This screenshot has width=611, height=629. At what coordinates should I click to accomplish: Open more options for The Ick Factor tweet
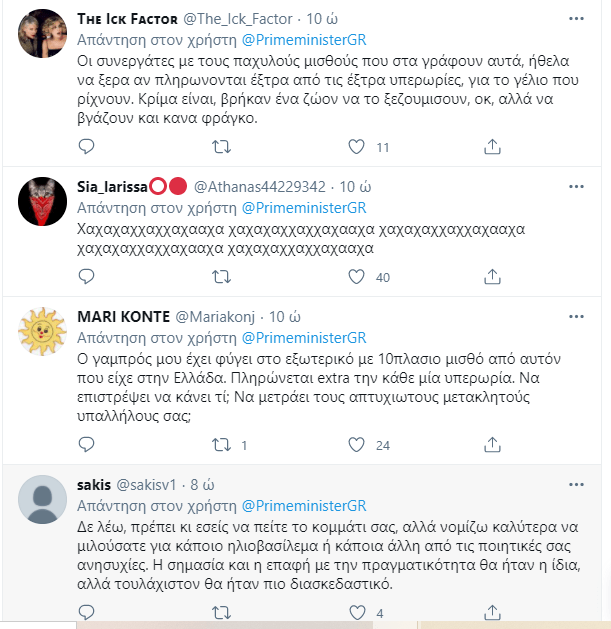575,19
